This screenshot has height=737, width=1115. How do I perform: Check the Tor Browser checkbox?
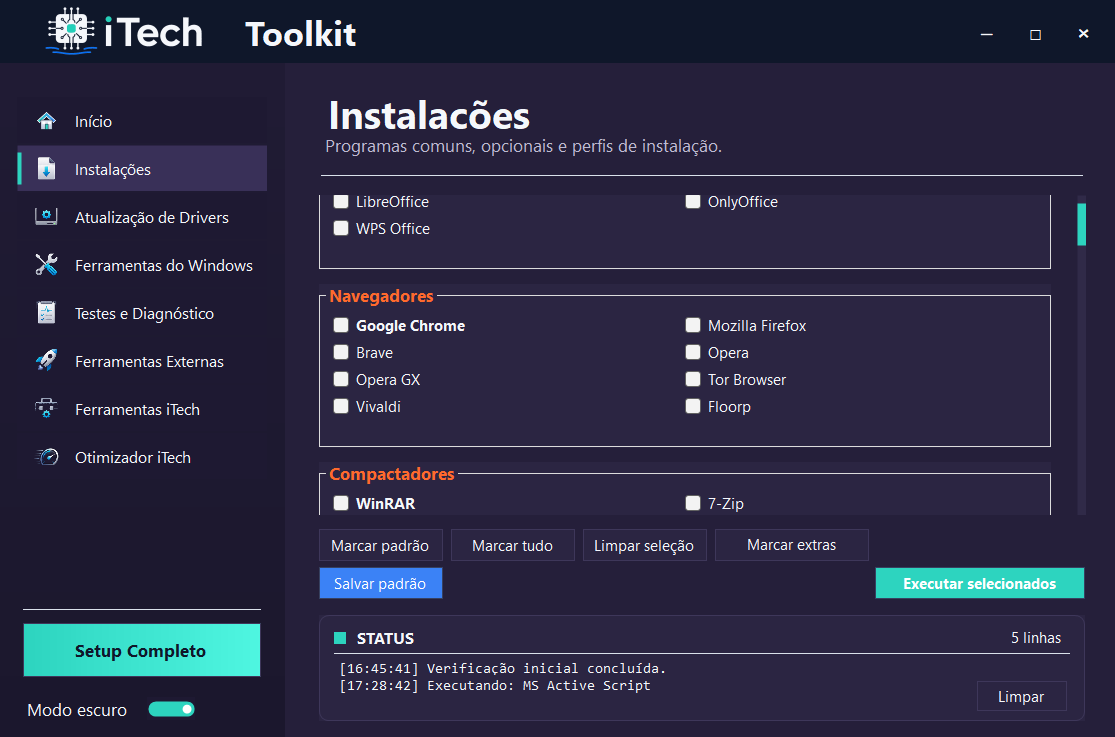693,379
